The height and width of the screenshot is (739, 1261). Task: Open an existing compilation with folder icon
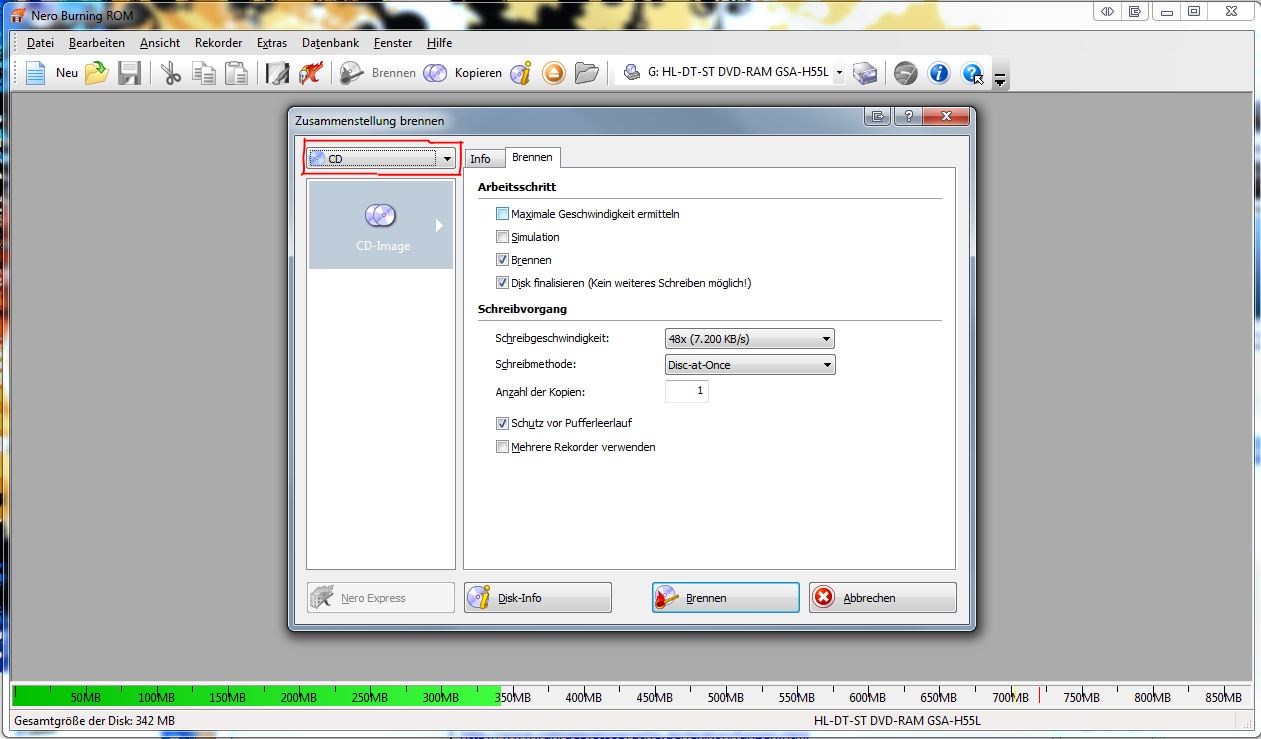coord(96,73)
